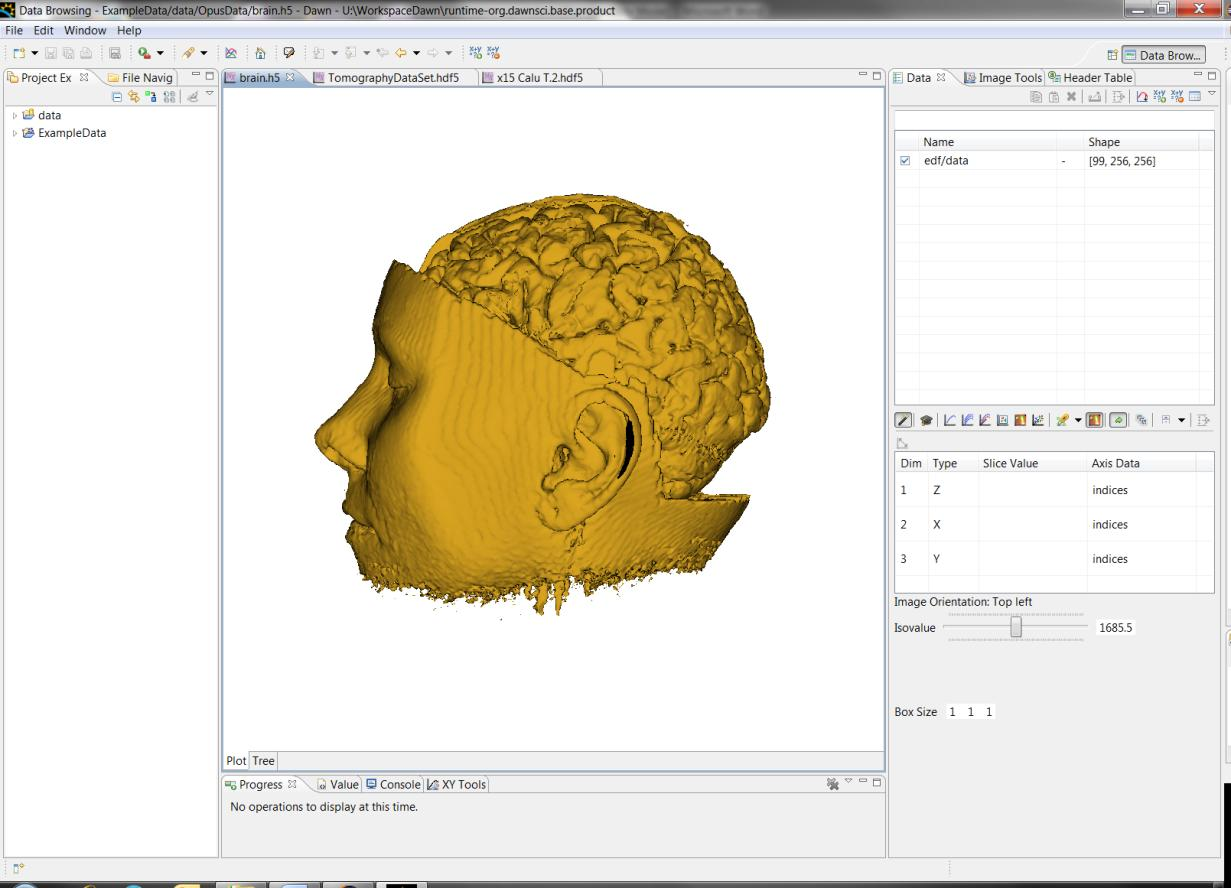1231x888 pixels.
Task: Click the second X+Y expression icon in Data toolbar
Action: click(x=1177, y=97)
